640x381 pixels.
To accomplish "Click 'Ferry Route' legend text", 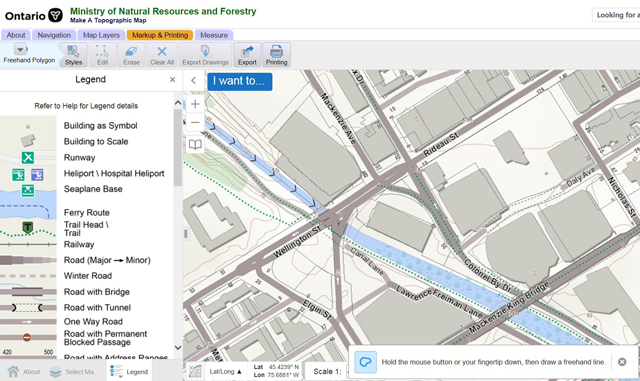I will coord(87,213).
